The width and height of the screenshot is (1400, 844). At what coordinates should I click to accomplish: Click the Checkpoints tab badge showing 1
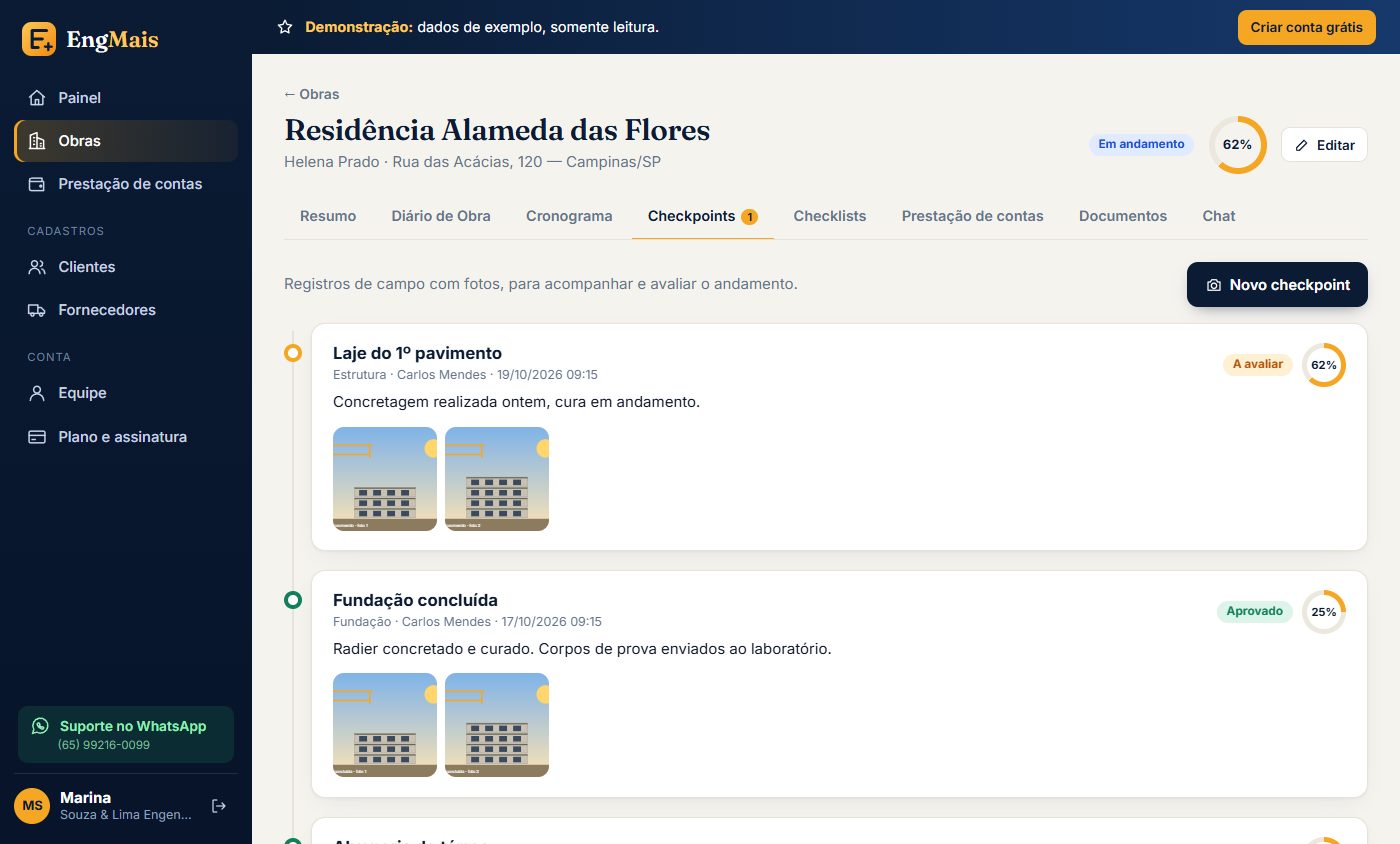(x=749, y=216)
